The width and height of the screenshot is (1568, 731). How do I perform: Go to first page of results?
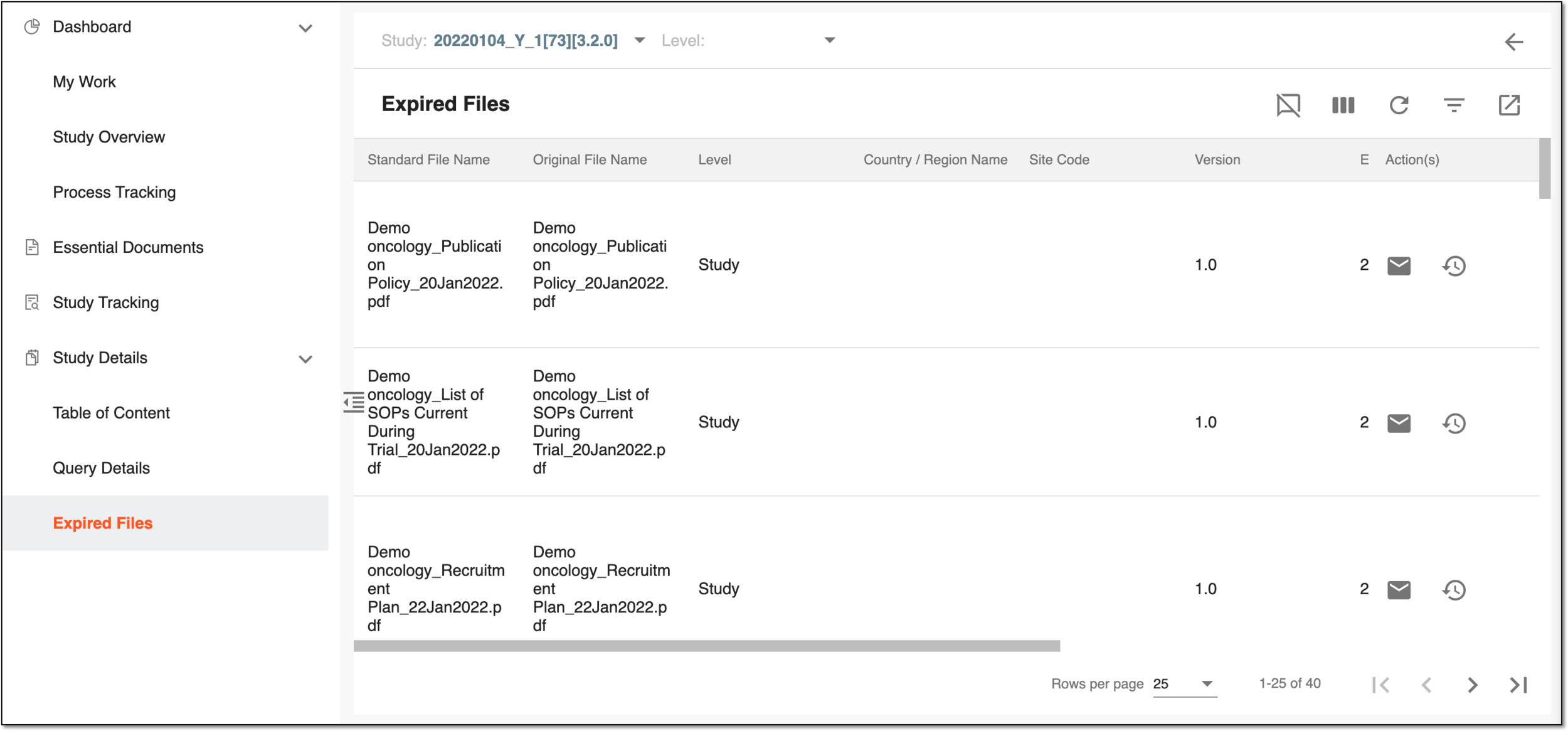click(x=1380, y=685)
